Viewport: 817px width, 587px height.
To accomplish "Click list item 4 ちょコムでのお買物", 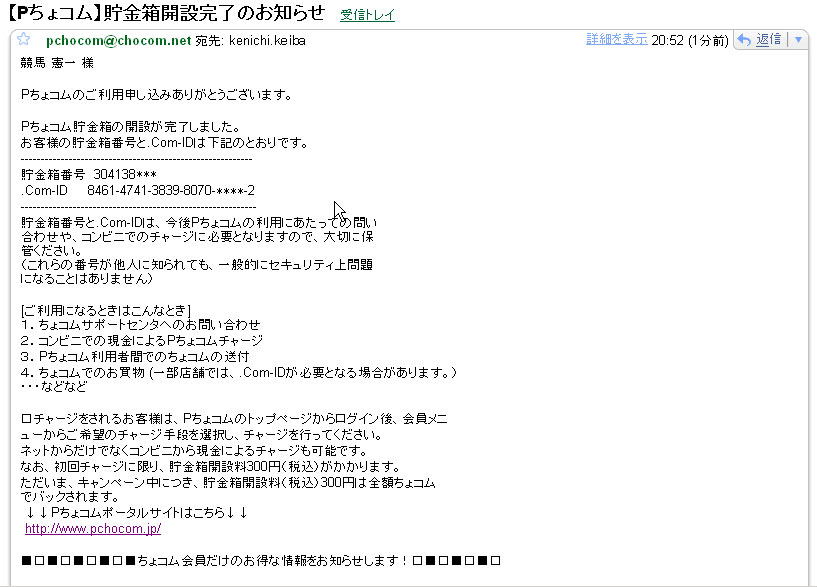I will pos(239,373).
